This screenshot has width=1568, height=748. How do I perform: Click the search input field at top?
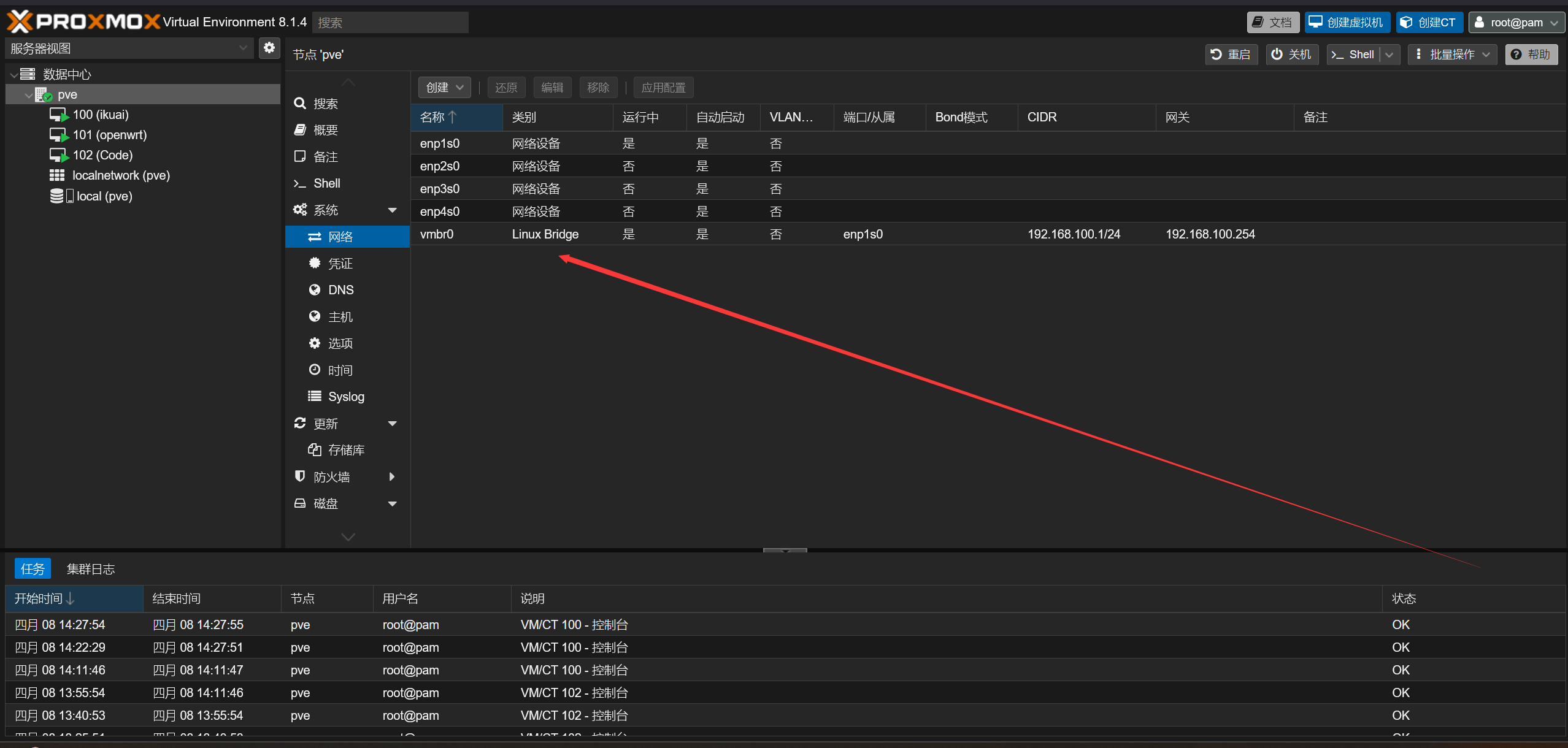[x=390, y=23]
